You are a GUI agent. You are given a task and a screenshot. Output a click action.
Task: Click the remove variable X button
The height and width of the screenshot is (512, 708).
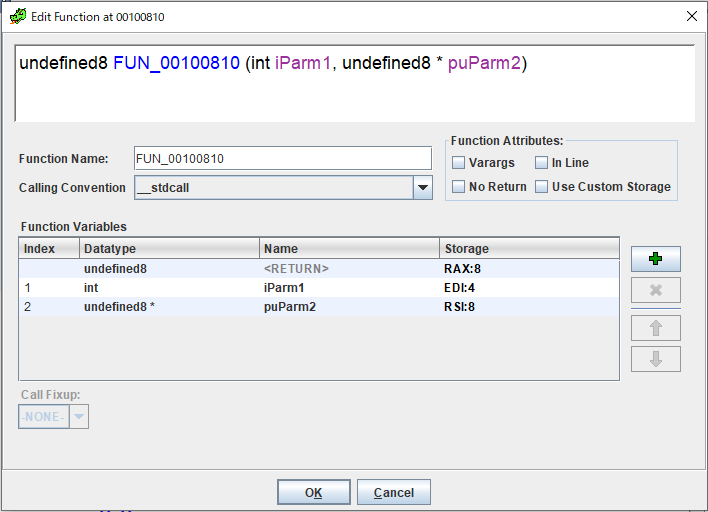[655, 290]
